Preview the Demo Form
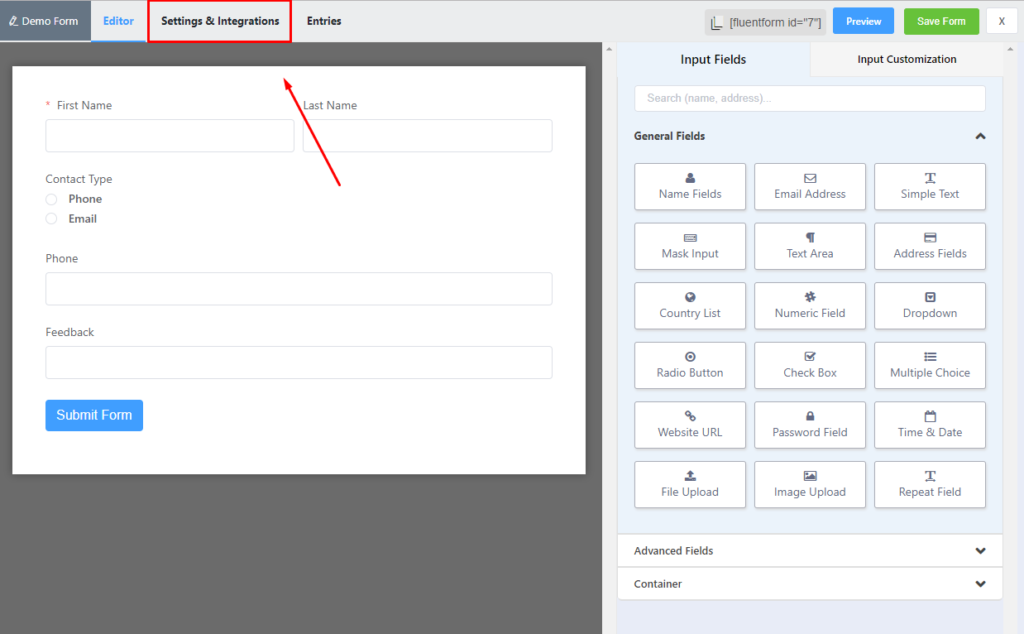 (863, 20)
